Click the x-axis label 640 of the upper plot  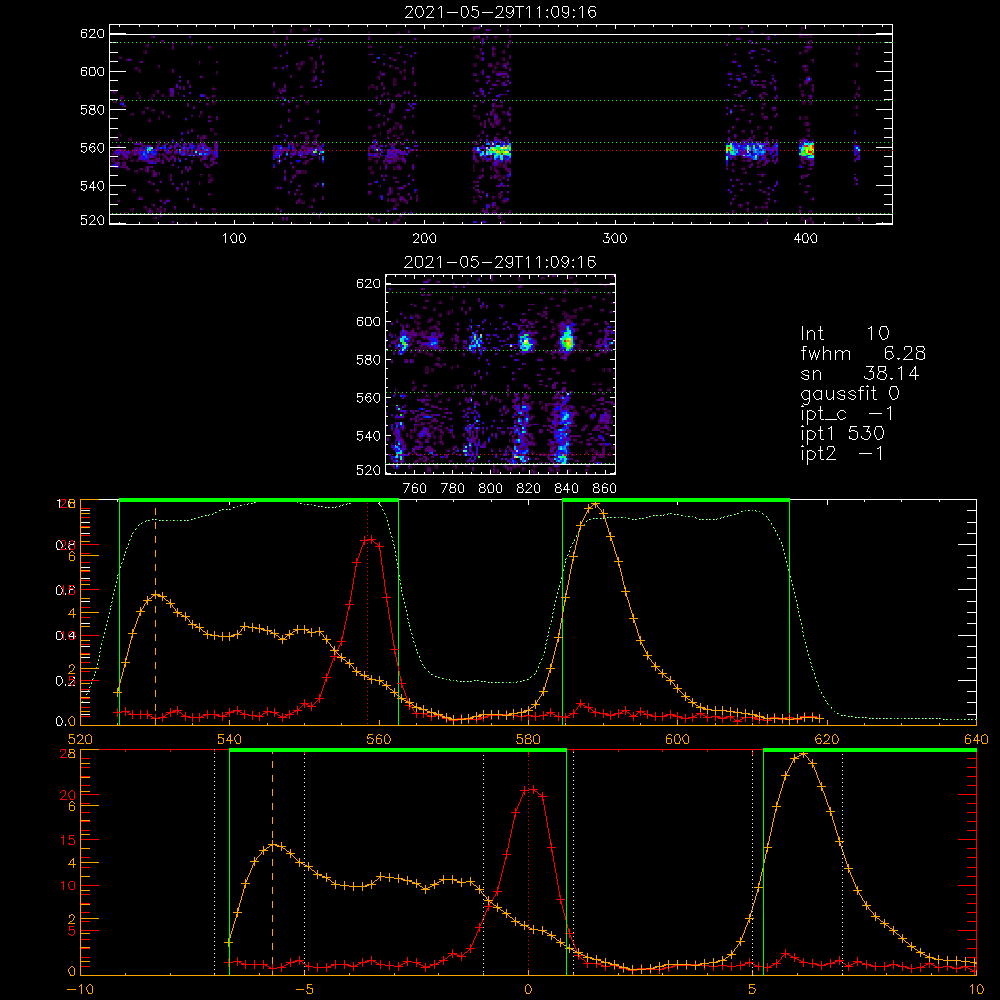coord(976,739)
